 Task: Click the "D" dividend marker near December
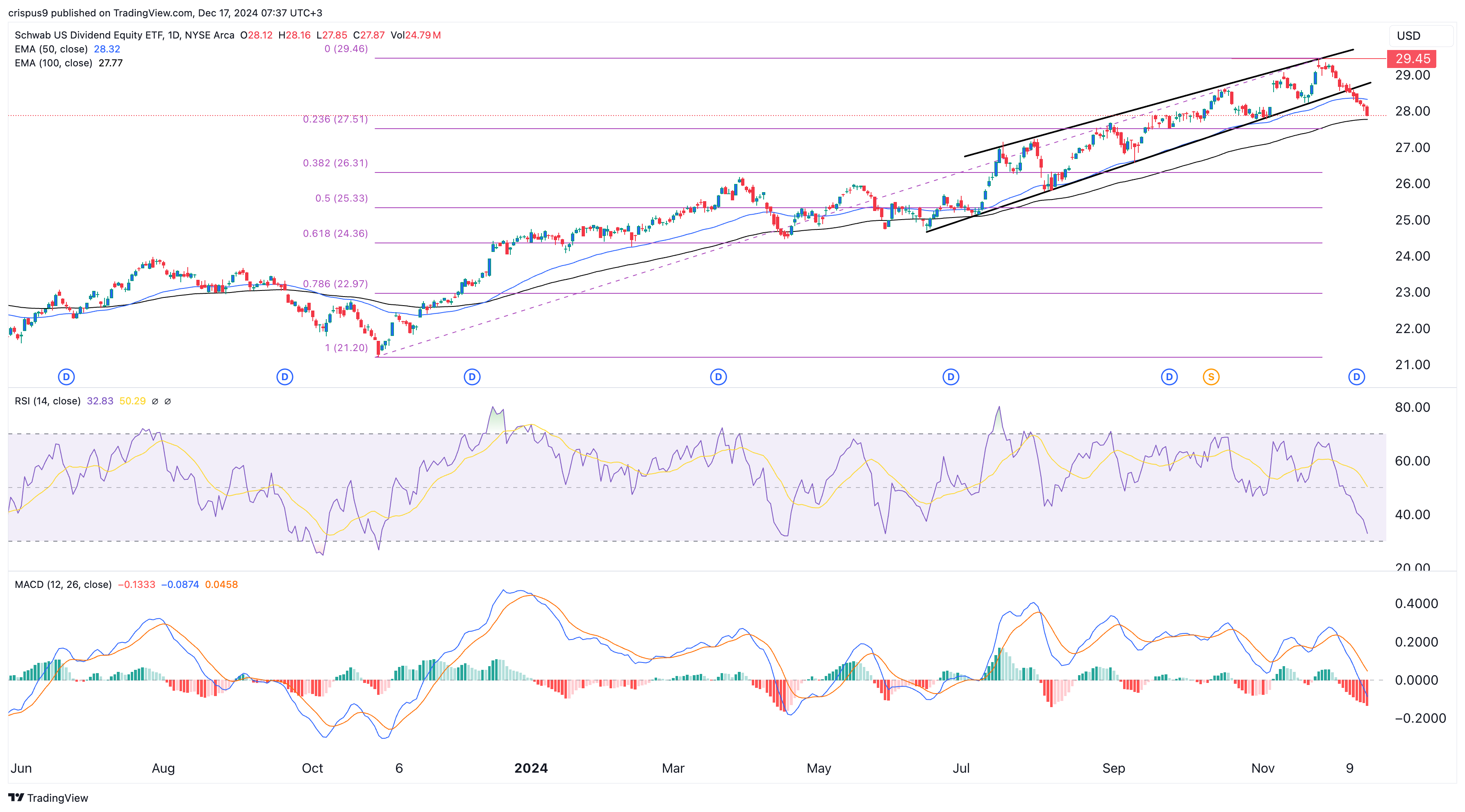[1356, 376]
